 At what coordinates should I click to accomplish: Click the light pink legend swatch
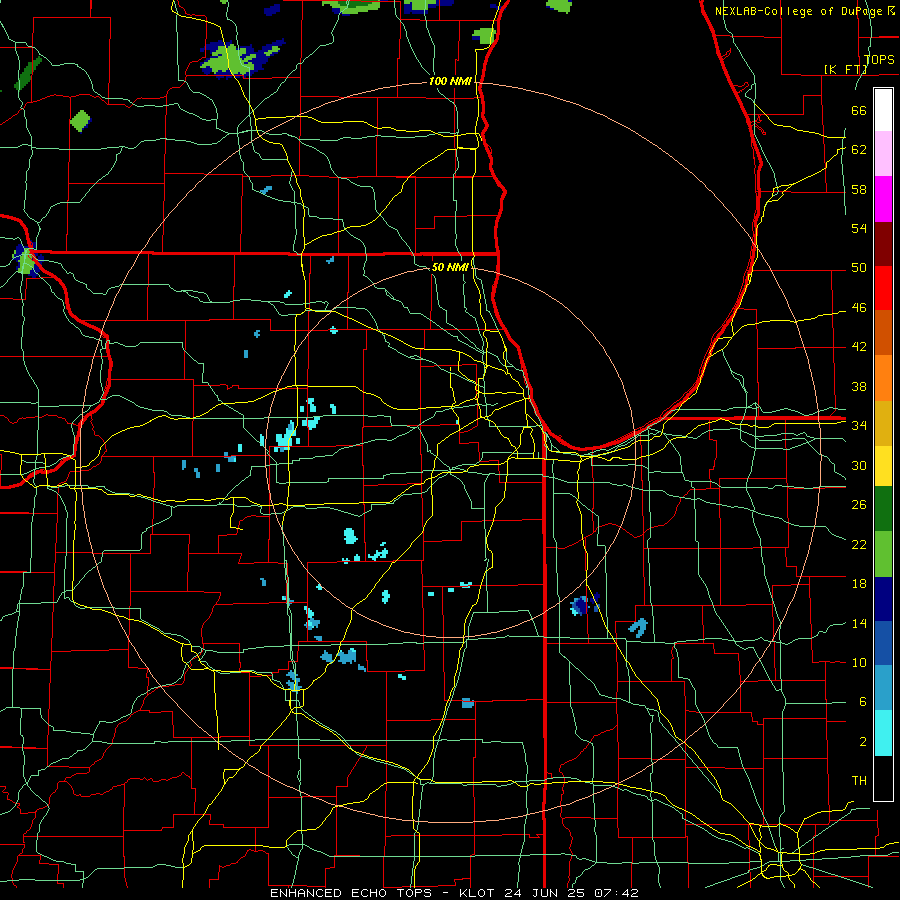(x=883, y=154)
